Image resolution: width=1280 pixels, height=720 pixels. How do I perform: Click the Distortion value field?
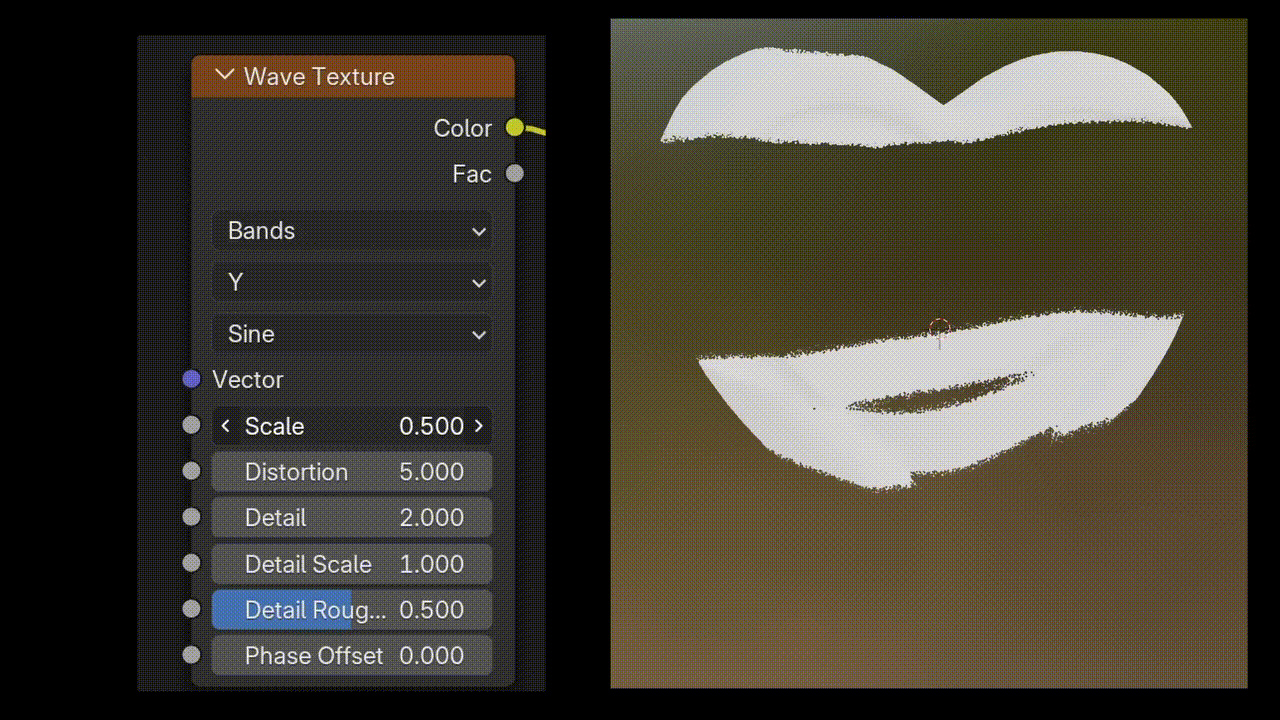(x=352, y=472)
